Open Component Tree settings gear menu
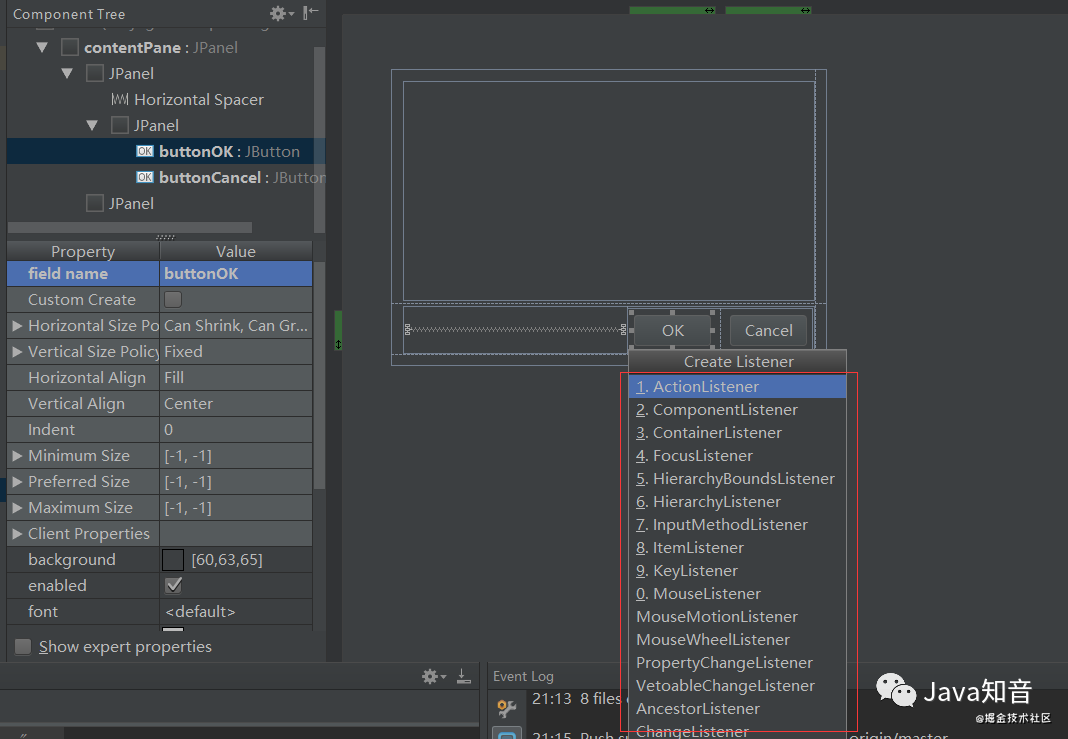Screen dimensions: 1068x739 coord(281,14)
